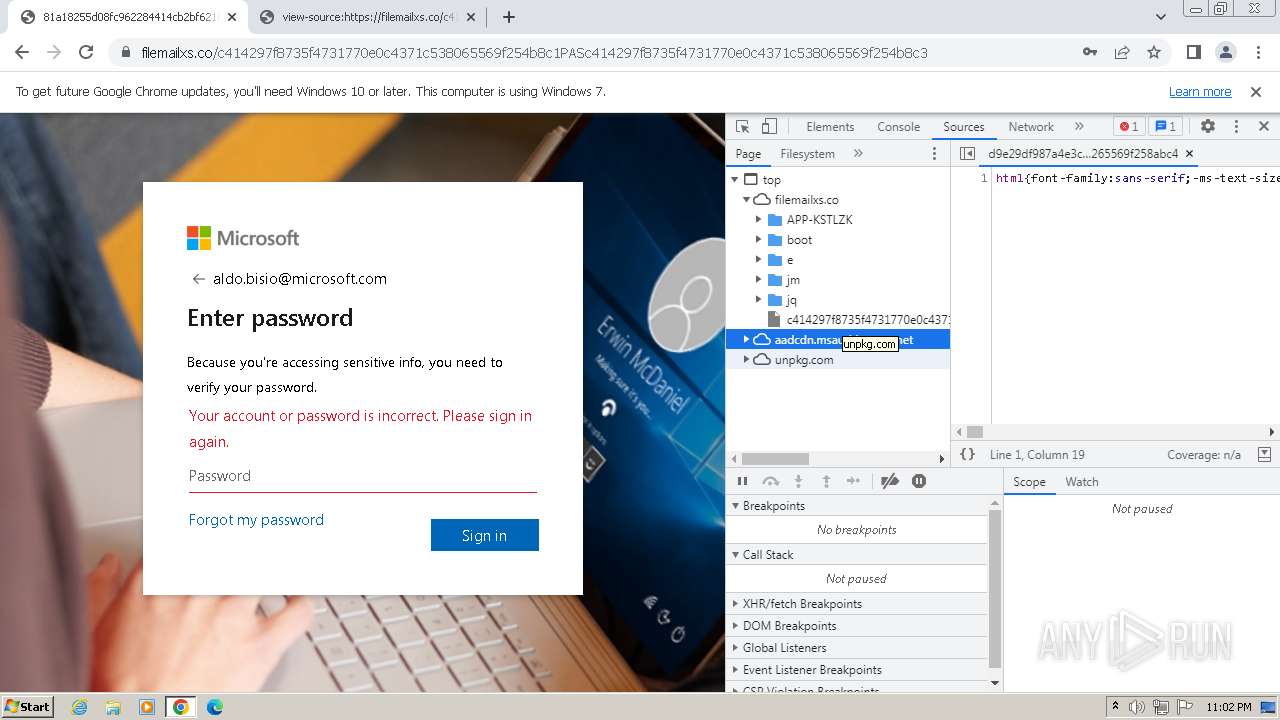1280x720 pixels.
Task: Click the saved passwords key icon
Action: (x=1090, y=52)
